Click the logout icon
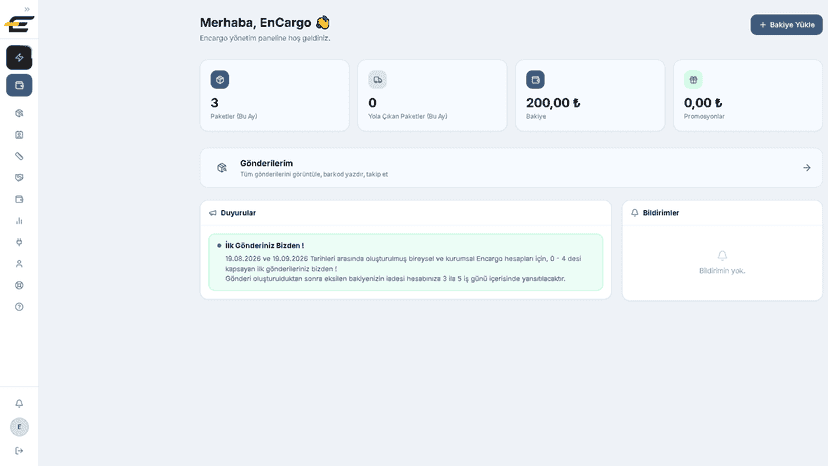 pyautogui.click(x=19, y=451)
